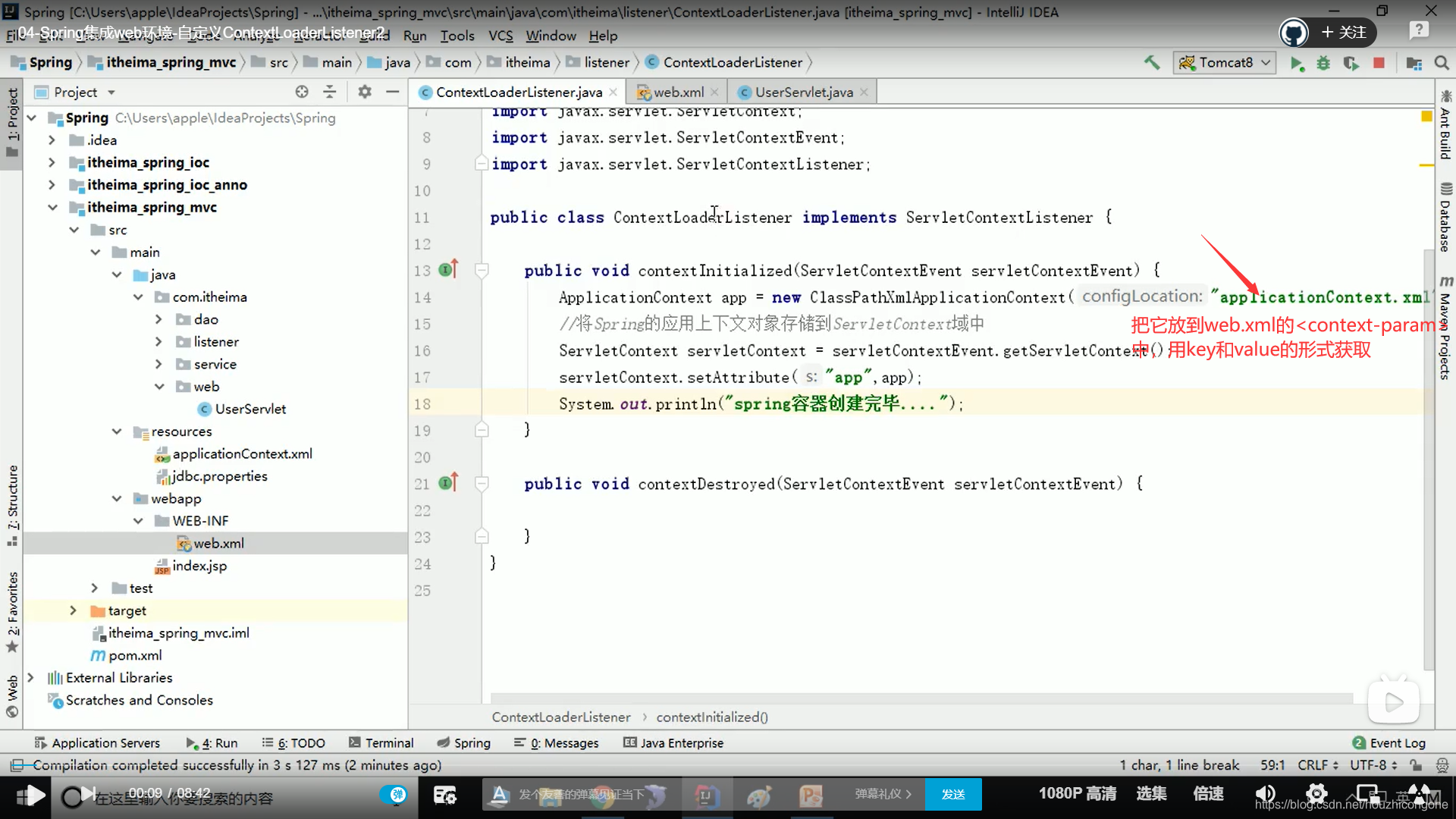Open the Help menu
1456x819 pixels.
pyautogui.click(x=603, y=36)
